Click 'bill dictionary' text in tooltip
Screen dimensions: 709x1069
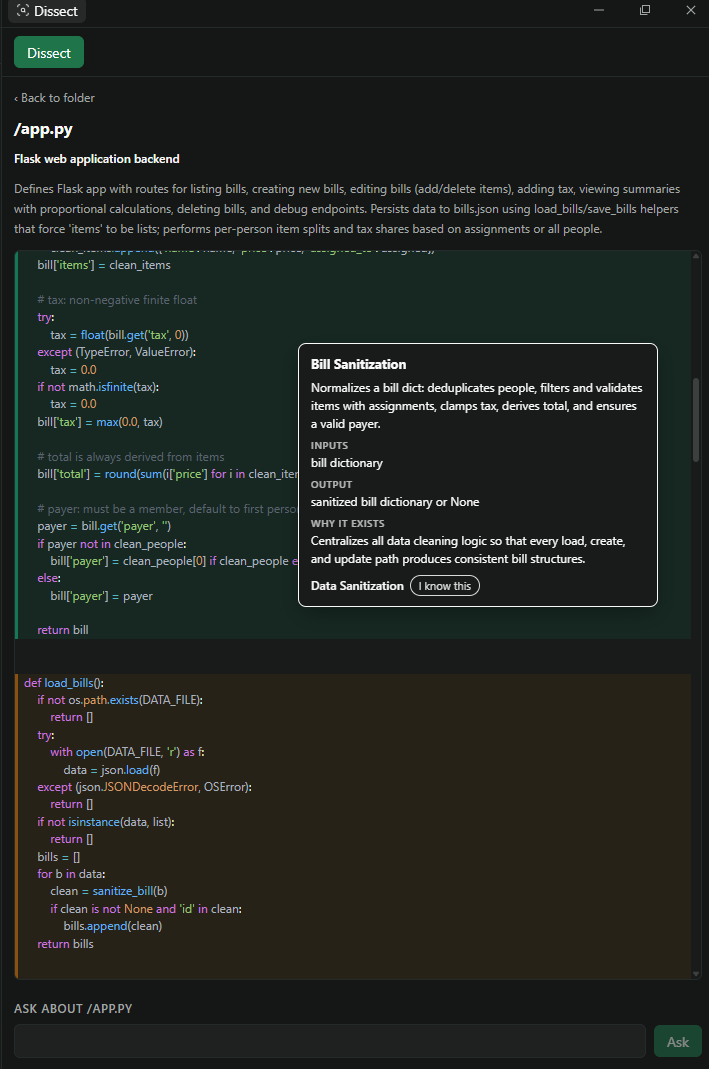pos(347,463)
